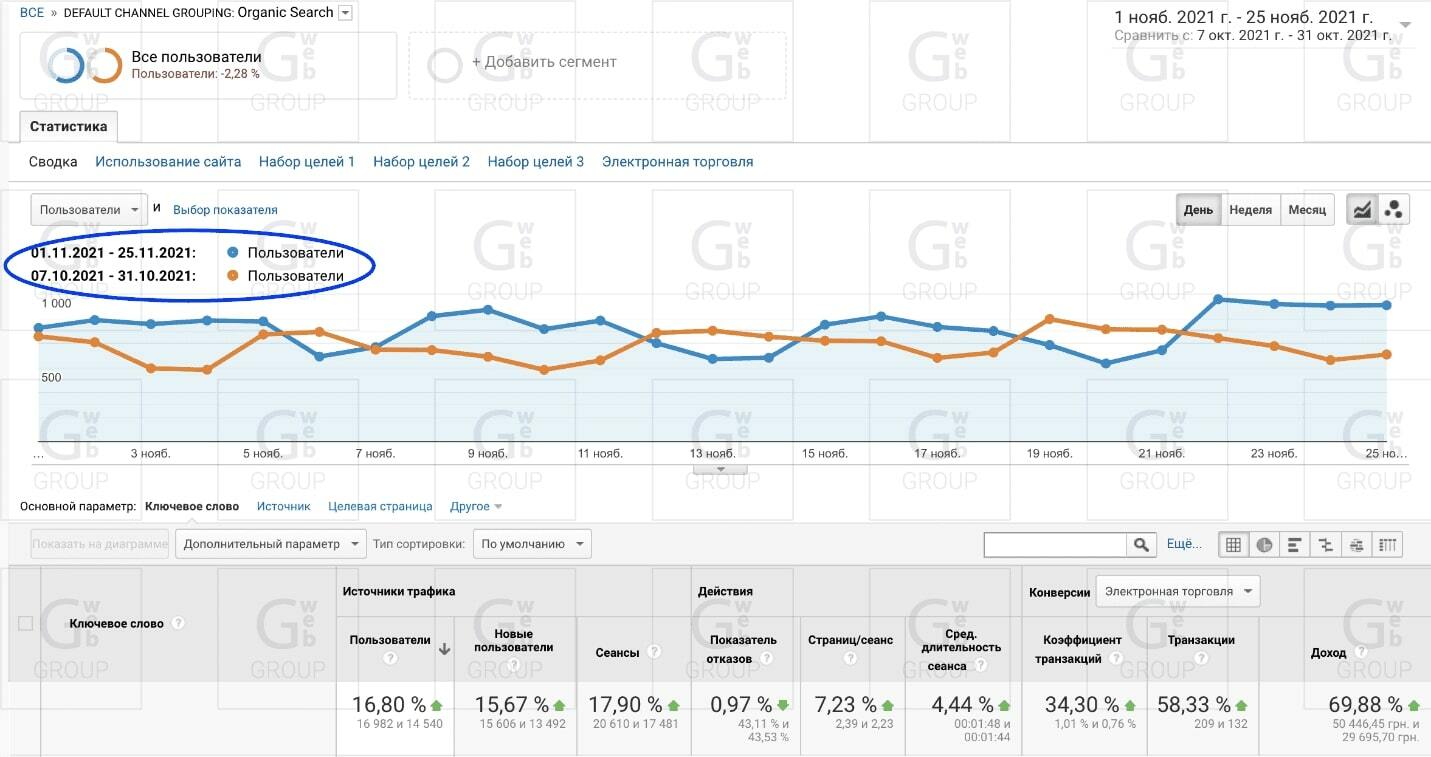Click Выбор показателя link

coord(225,210)
